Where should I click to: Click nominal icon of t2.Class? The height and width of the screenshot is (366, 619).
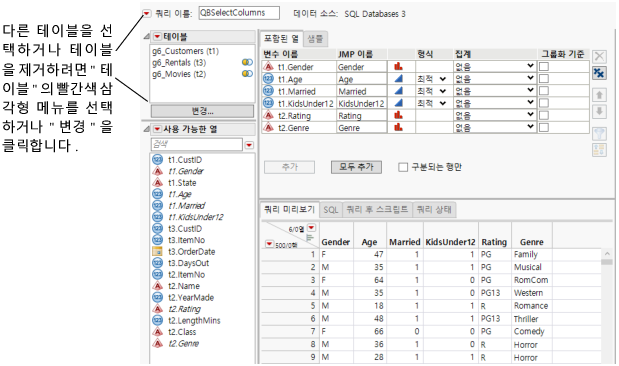158,332
